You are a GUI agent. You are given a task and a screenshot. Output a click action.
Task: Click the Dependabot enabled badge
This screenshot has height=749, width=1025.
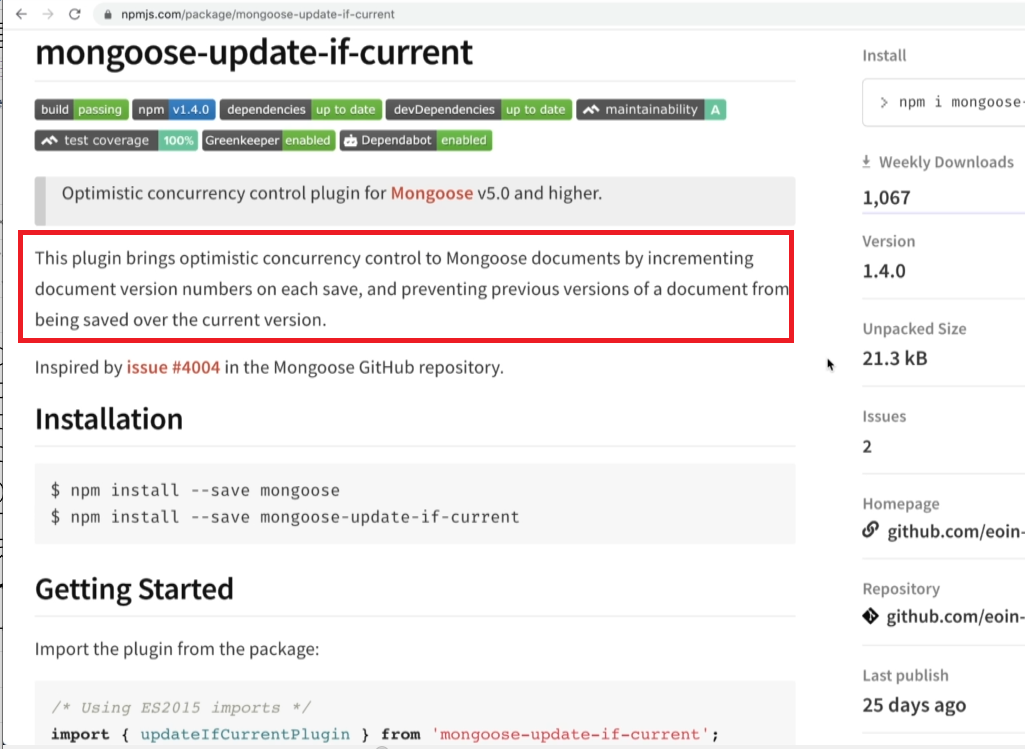coord(416,140)
